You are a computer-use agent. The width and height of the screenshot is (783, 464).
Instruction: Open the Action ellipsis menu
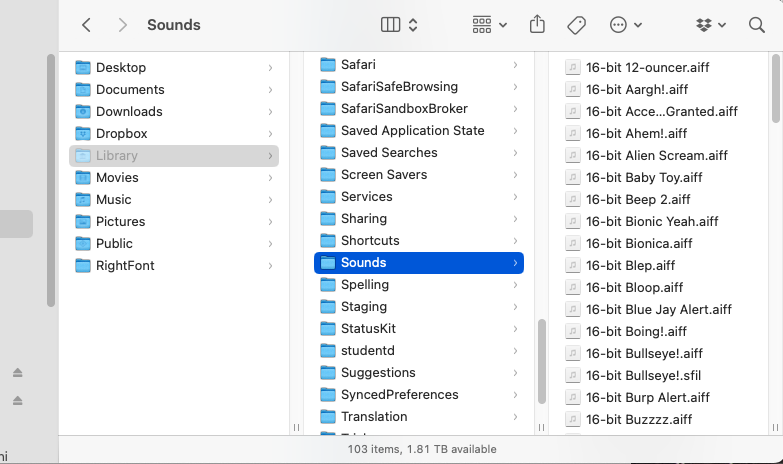tap(625, 24)
